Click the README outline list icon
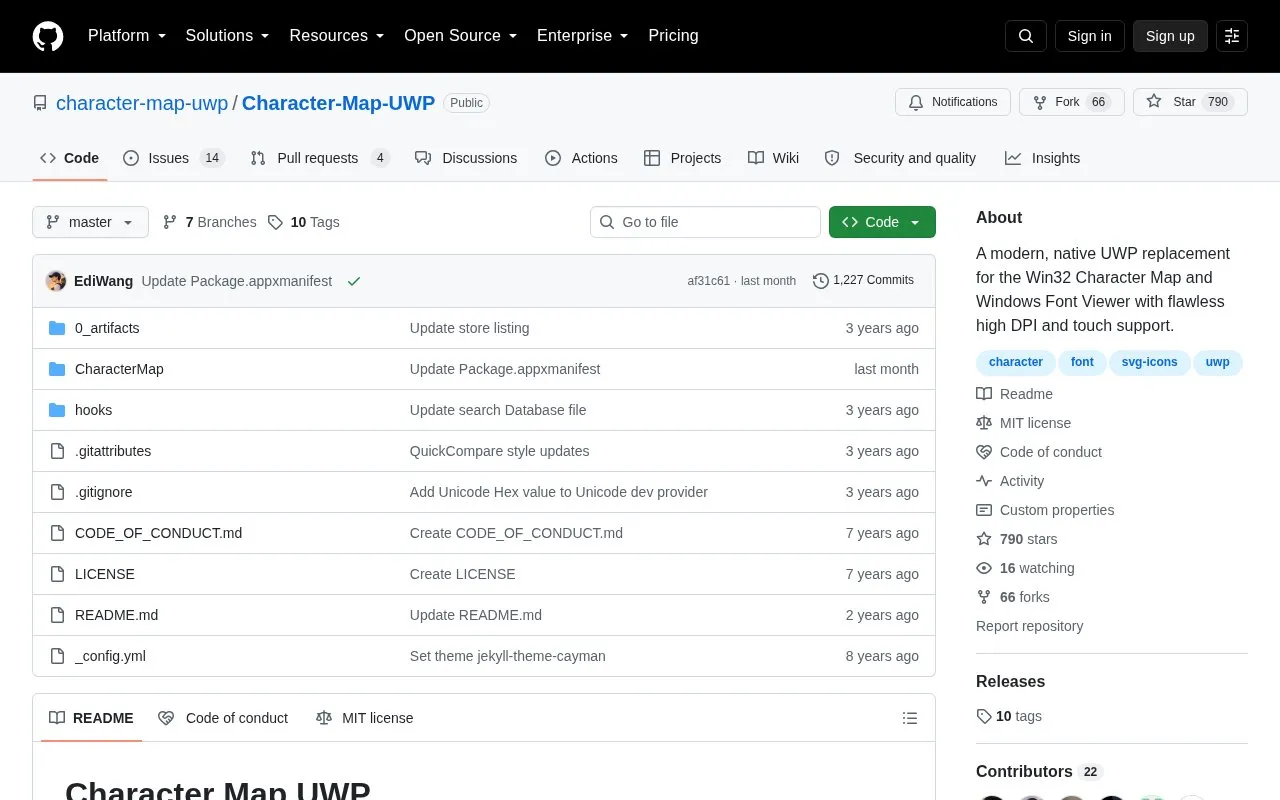The image size is (1280, 800). pyautogui.click(x=910, y=718)
